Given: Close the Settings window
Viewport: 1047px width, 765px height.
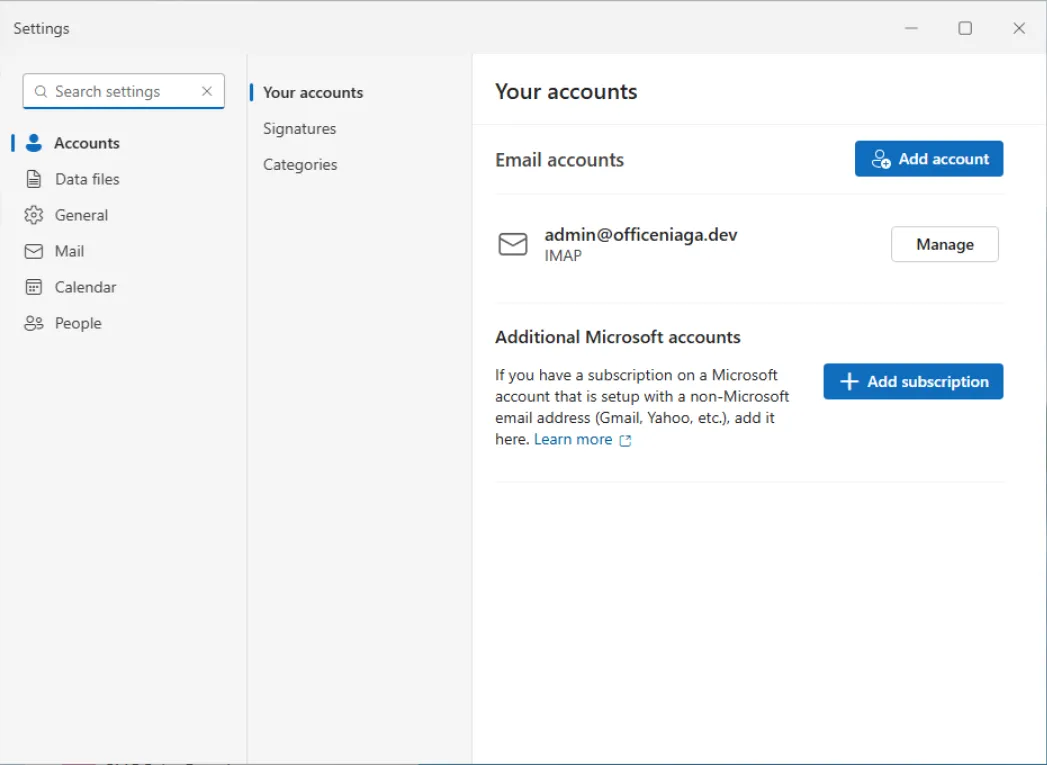Looking at the screenshot, I should pyautogui.click(x=1019, y=28).
